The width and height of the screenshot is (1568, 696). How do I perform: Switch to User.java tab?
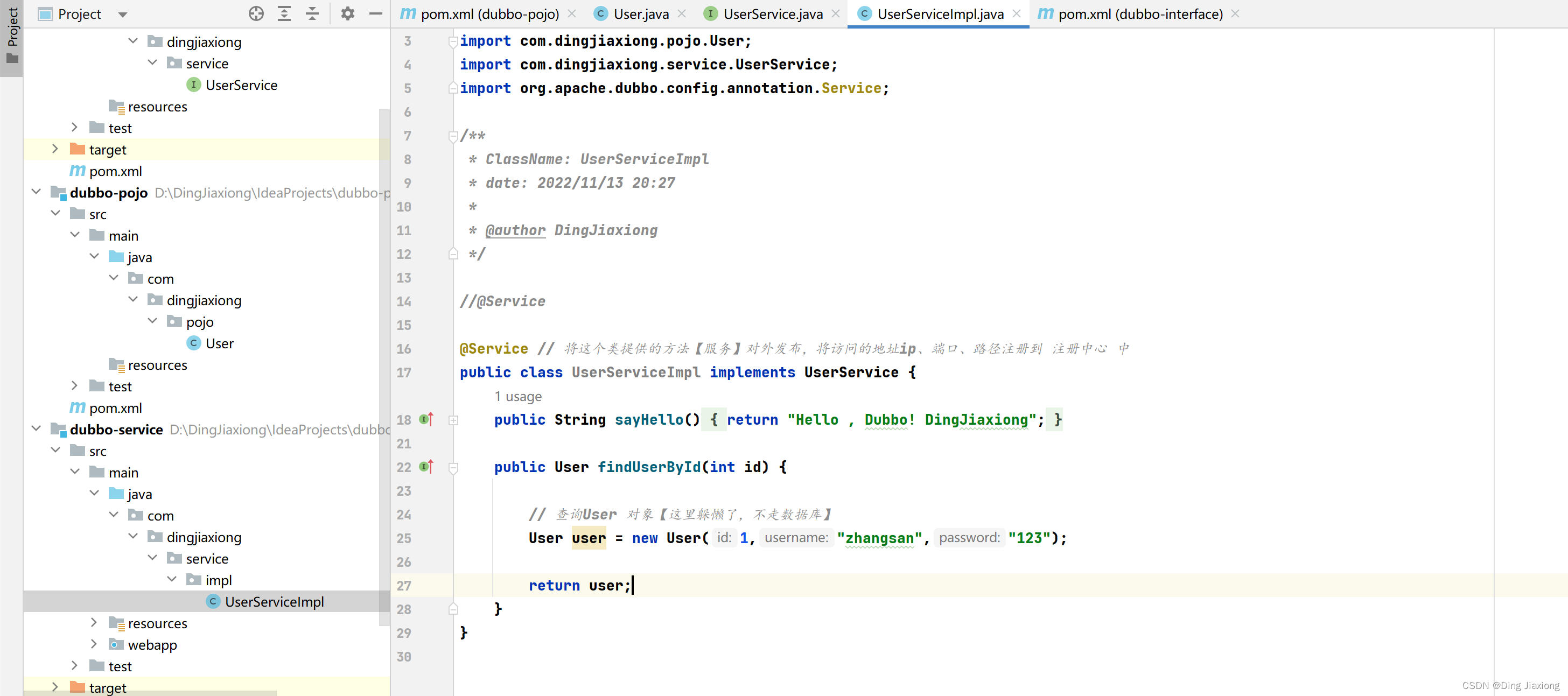(640, 14)
